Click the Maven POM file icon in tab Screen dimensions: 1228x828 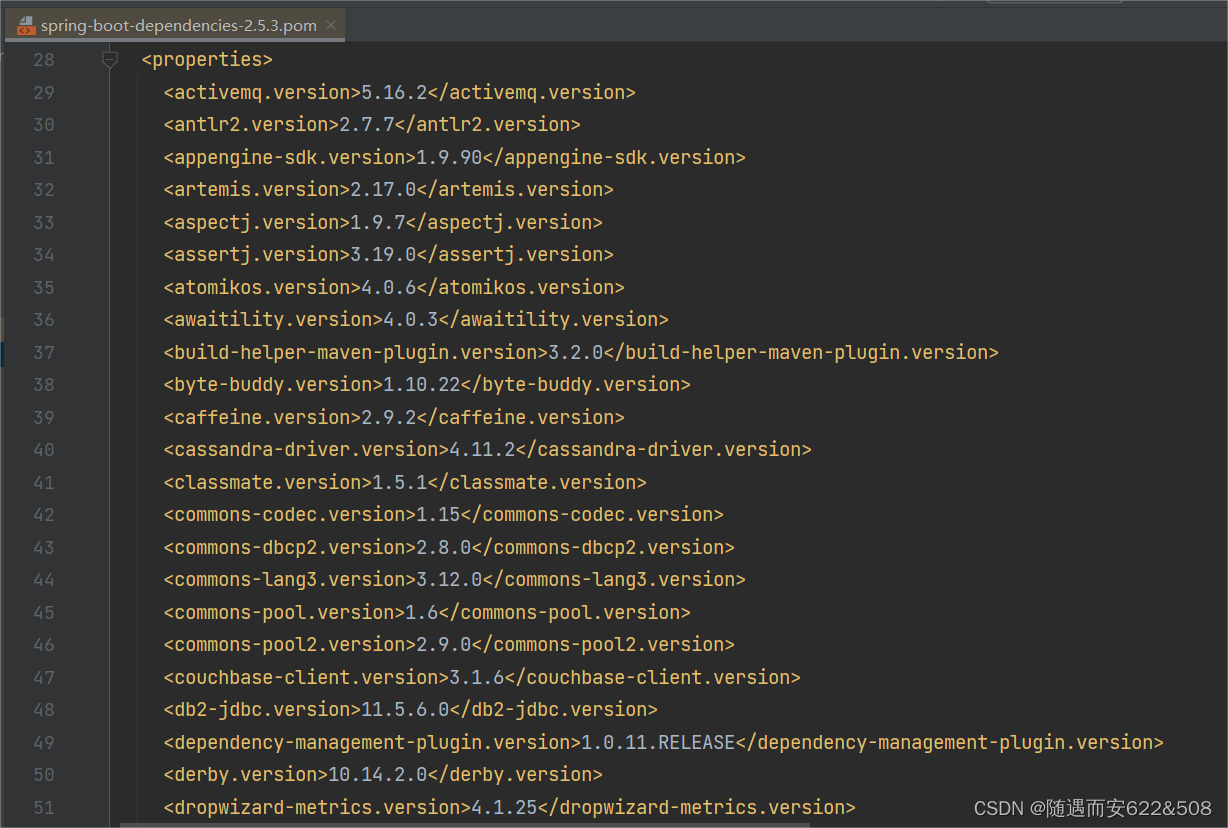(26, 26)
